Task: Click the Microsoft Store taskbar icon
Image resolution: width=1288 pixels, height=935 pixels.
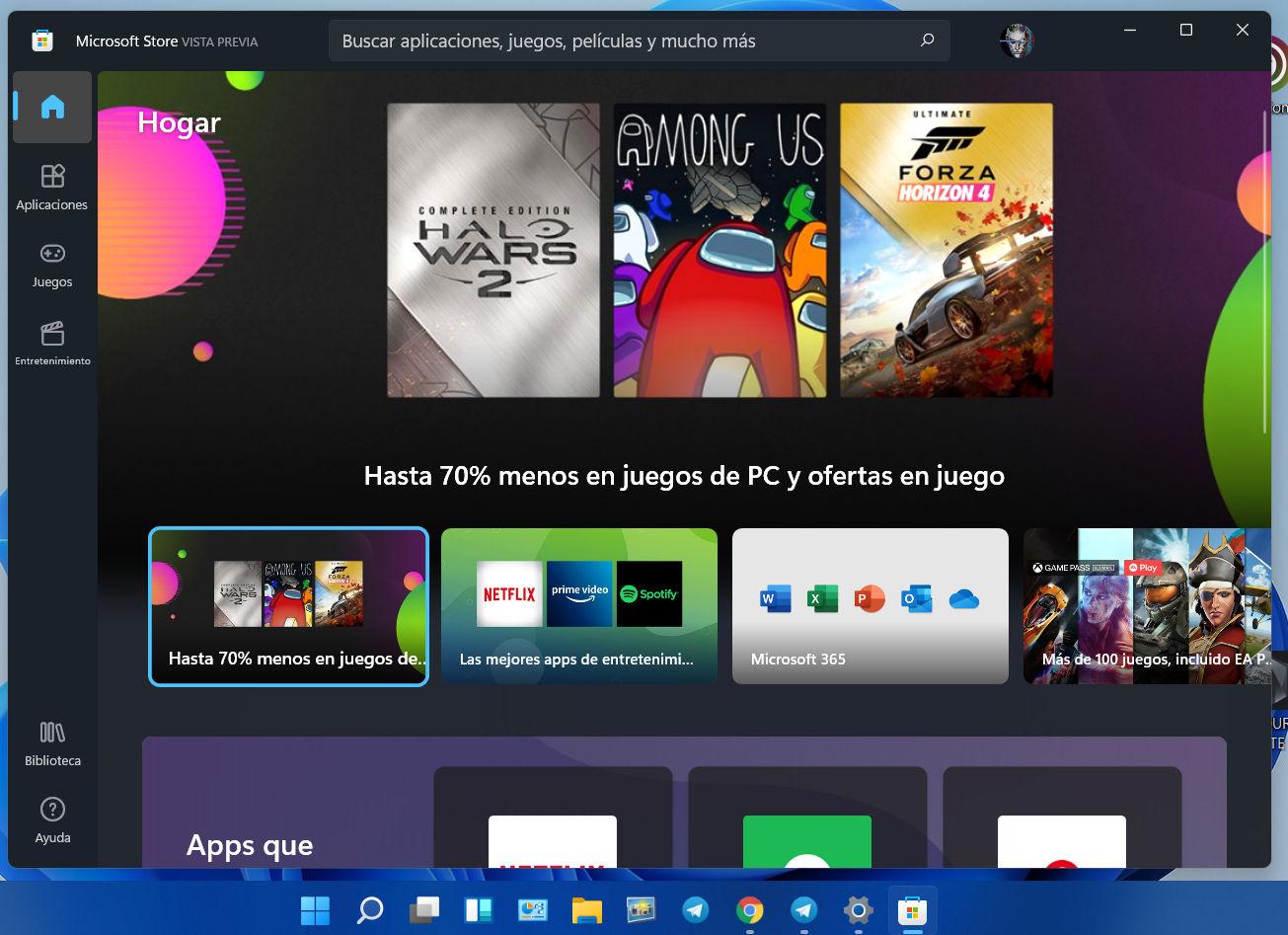Action: click(x=913, y=909)
